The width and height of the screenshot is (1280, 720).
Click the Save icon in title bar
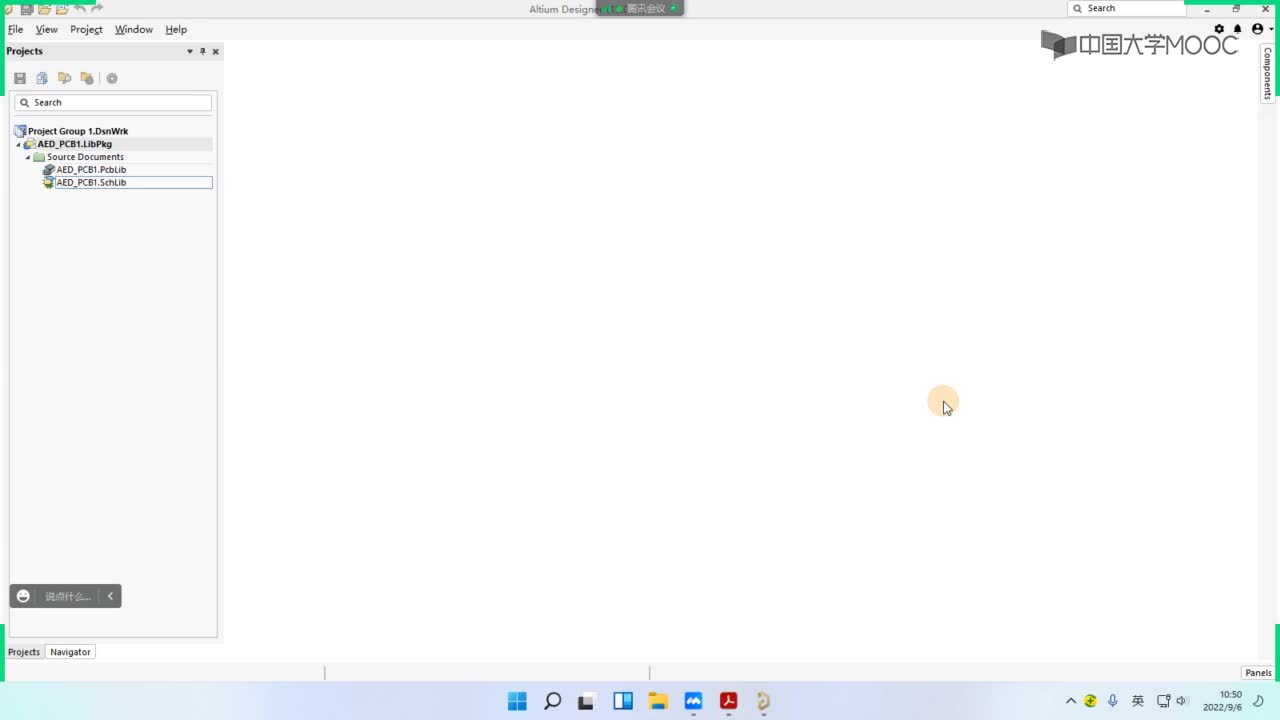tap(26, 9)
